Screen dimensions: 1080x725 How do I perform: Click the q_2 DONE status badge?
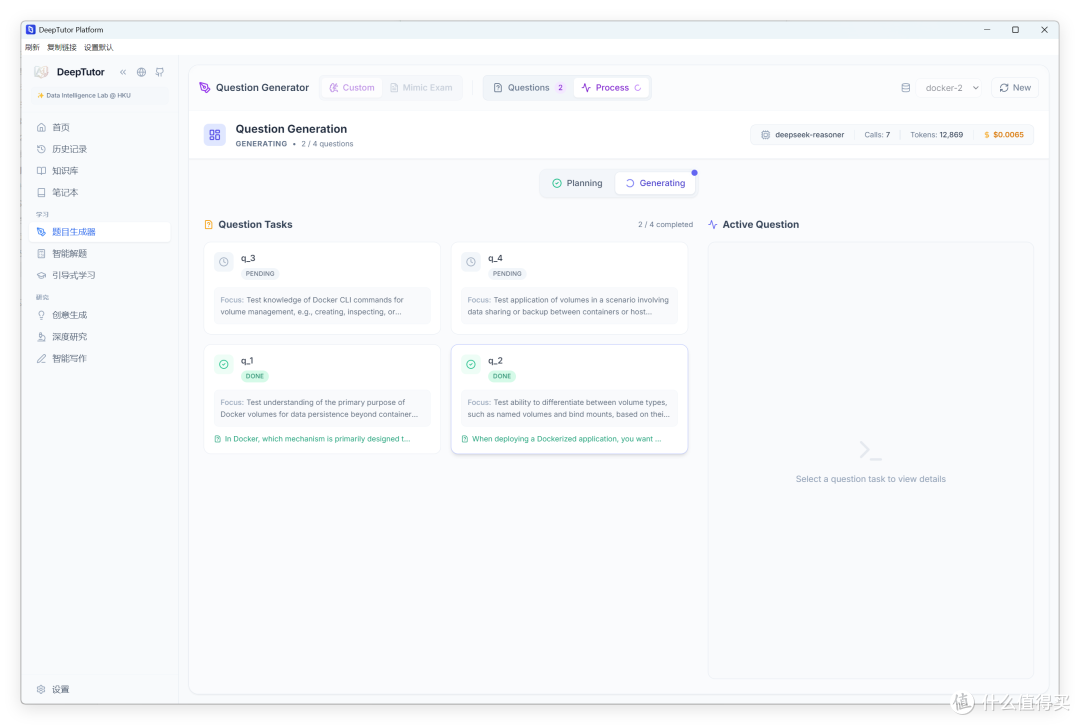coord(502,376)
